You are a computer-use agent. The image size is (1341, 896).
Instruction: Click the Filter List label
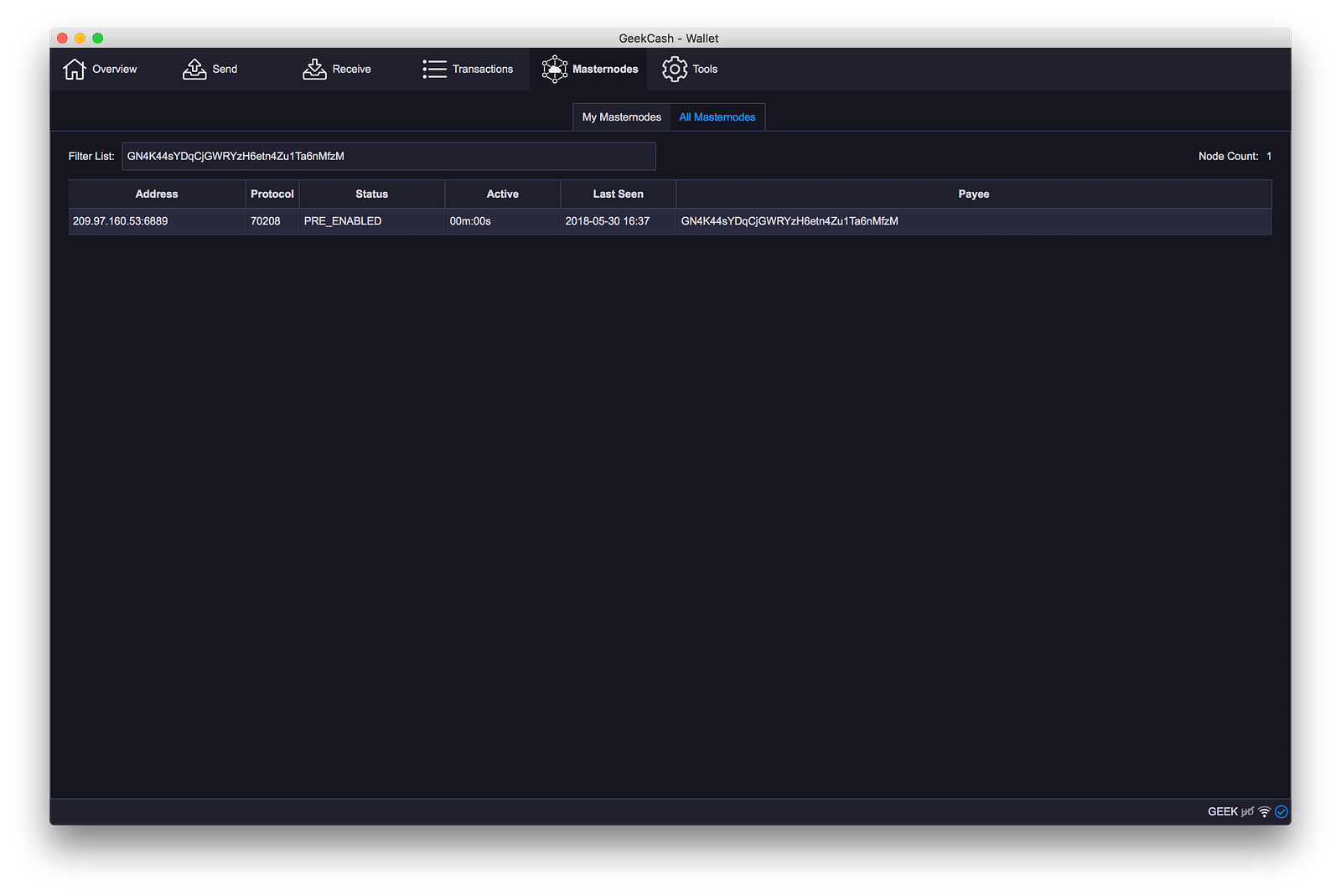click(91, 156)
